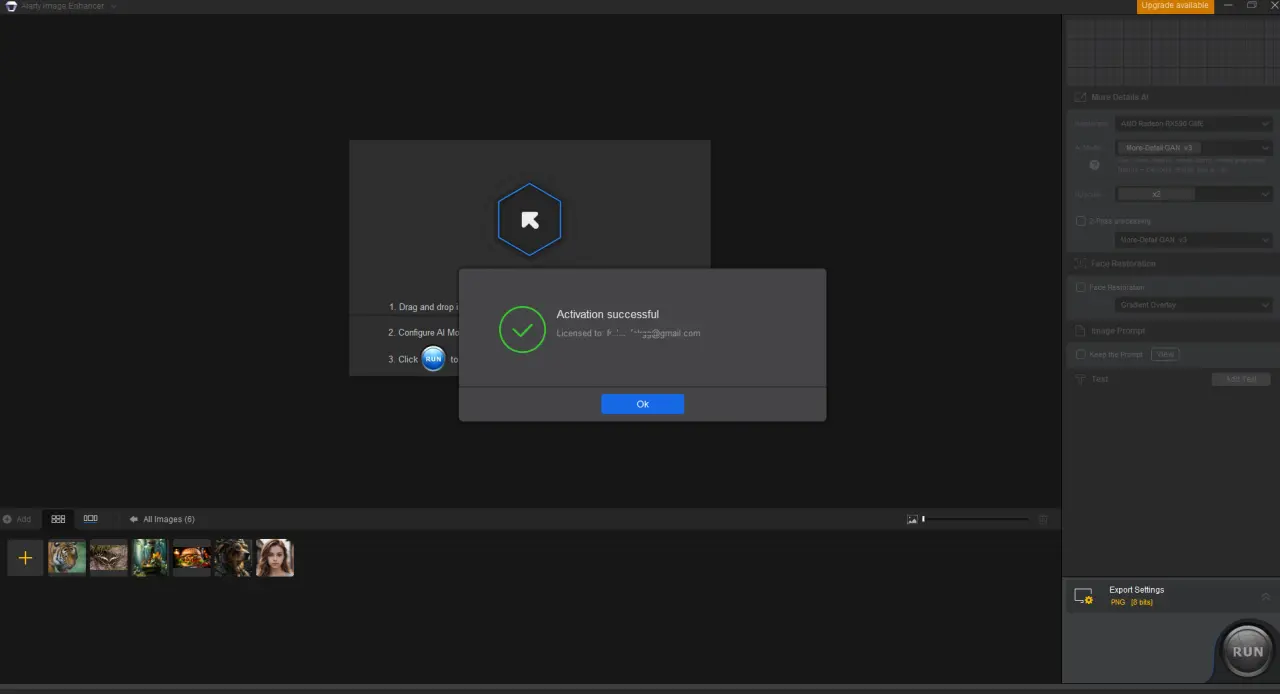Click the Image Prompt section icon
Viewport: 1280px width, 694px height.
(x=1080, y=331)
